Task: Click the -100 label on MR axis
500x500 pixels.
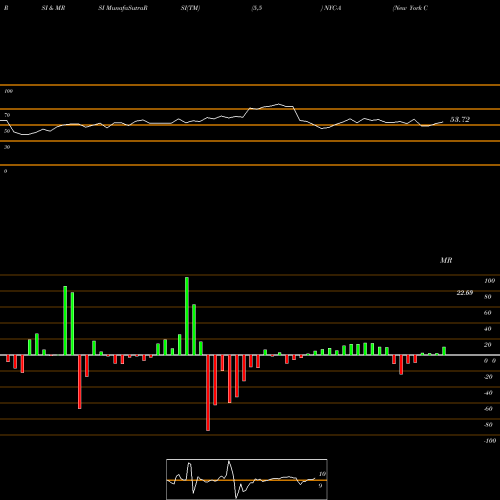Action: (490, 441)
